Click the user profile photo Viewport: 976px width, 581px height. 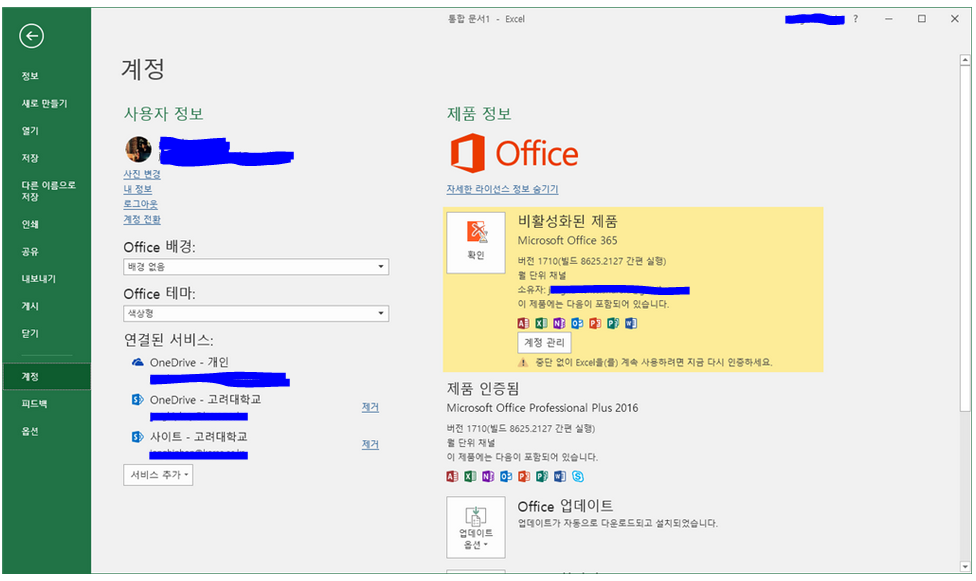138,149
